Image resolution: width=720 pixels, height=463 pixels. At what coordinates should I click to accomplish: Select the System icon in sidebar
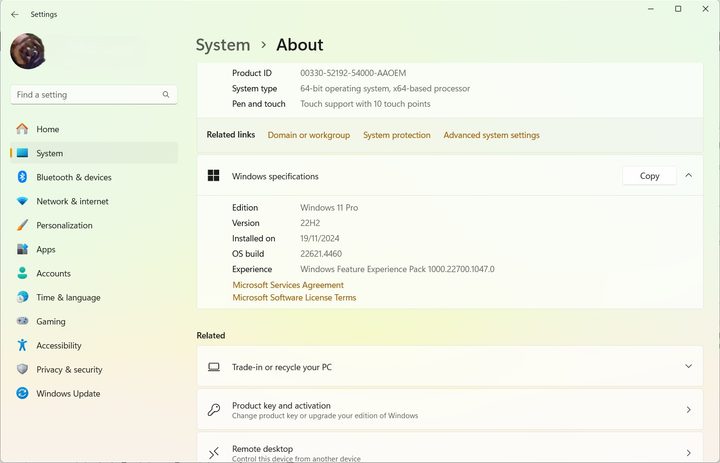point(22,153)
